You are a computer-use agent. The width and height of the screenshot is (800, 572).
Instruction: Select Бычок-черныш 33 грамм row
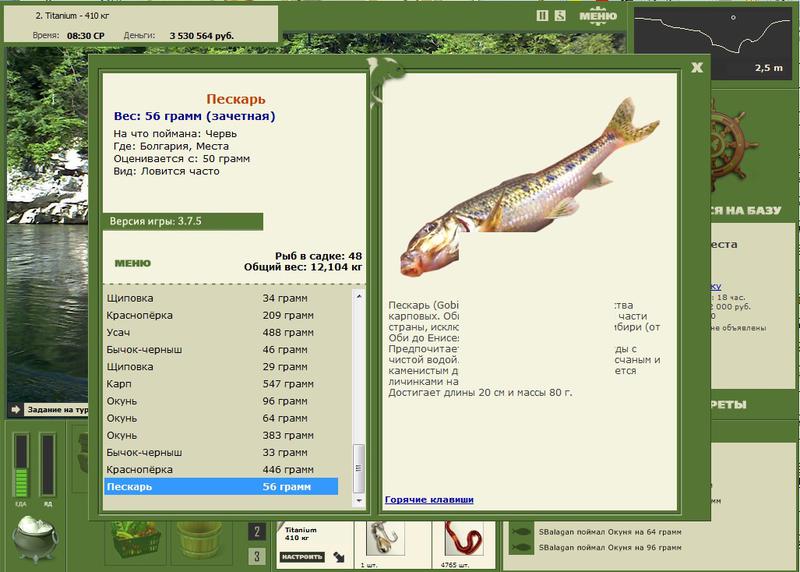[221, 452]
